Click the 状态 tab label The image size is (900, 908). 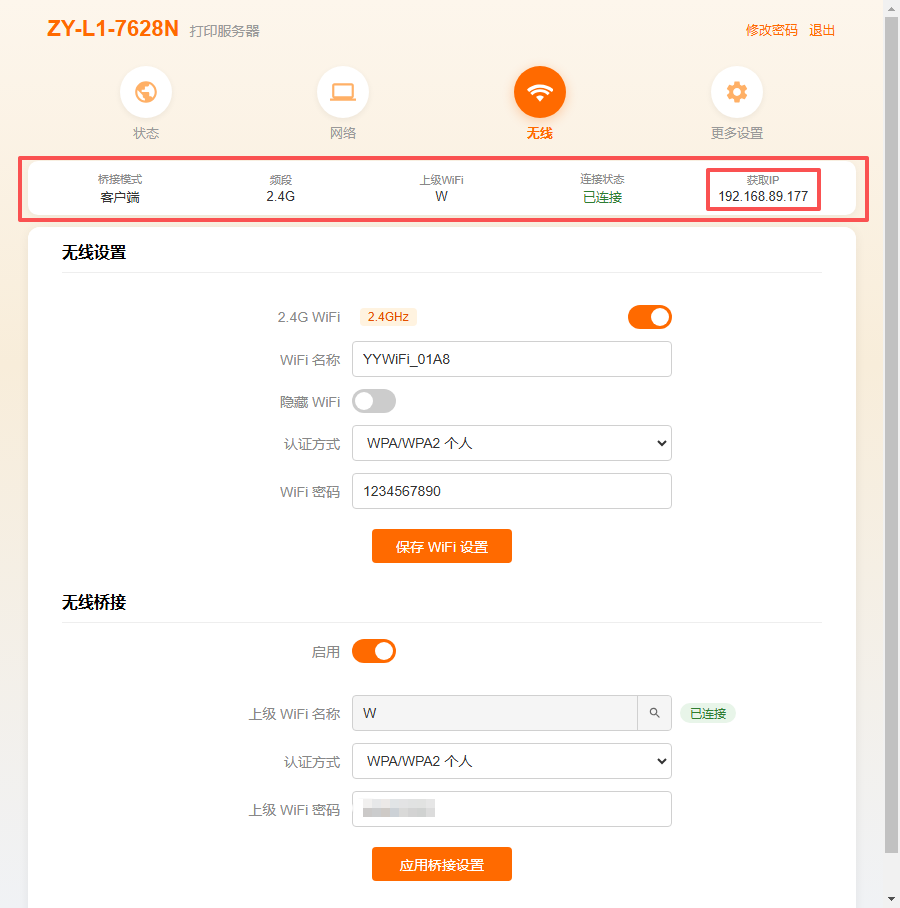coord(146,133)
